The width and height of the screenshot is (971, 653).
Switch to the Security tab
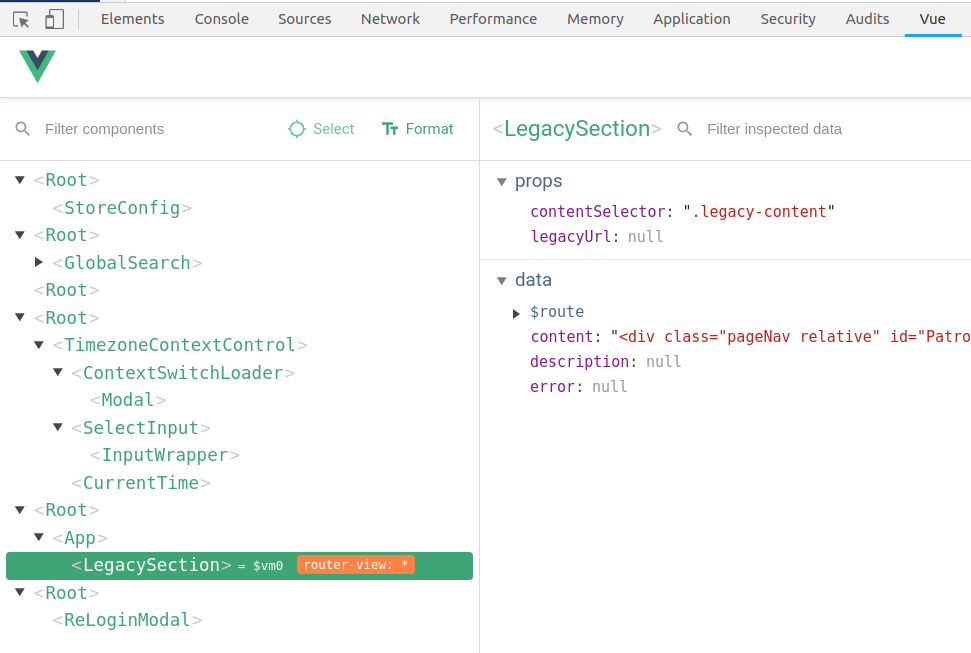[x=788, y=19]
